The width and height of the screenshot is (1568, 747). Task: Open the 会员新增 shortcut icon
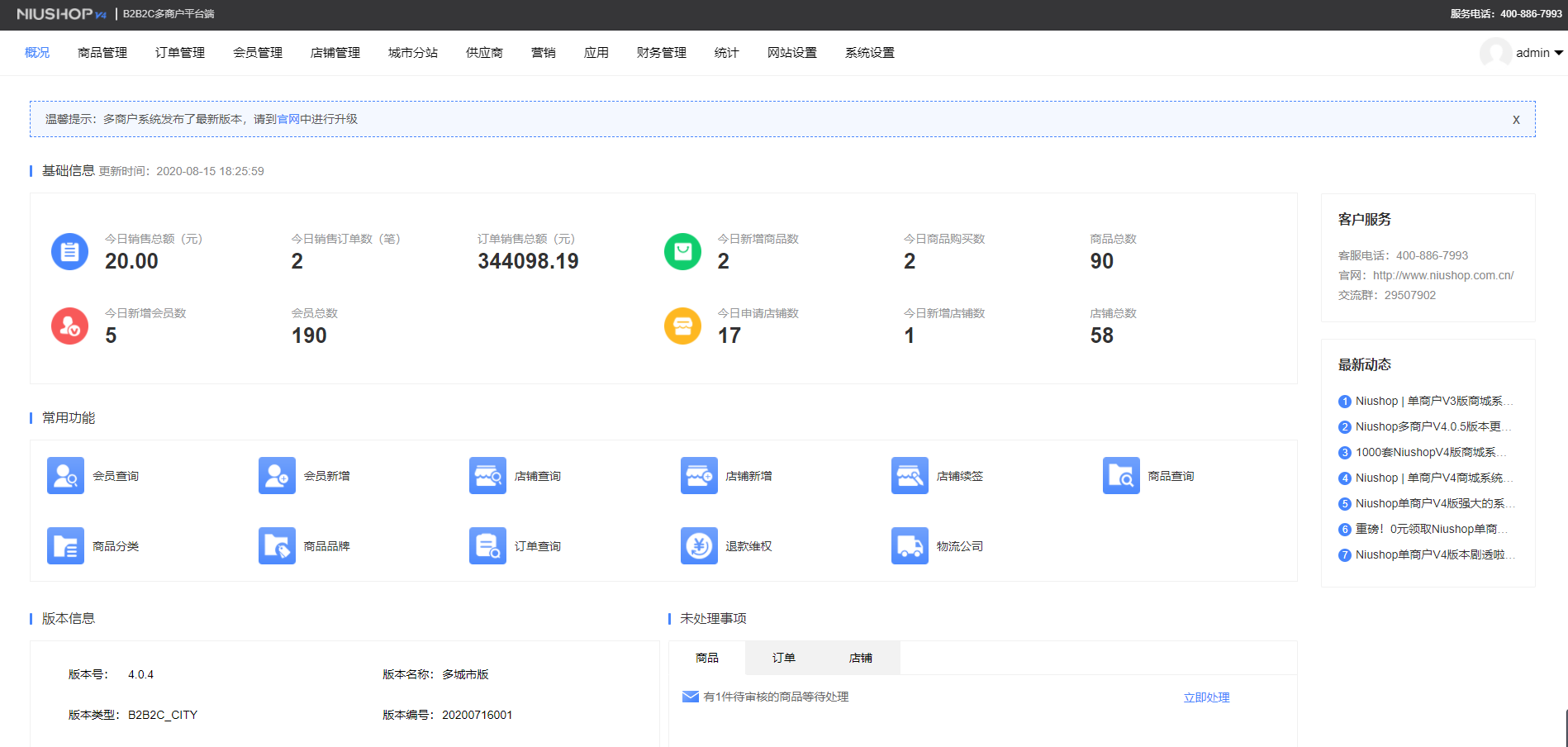277,476
